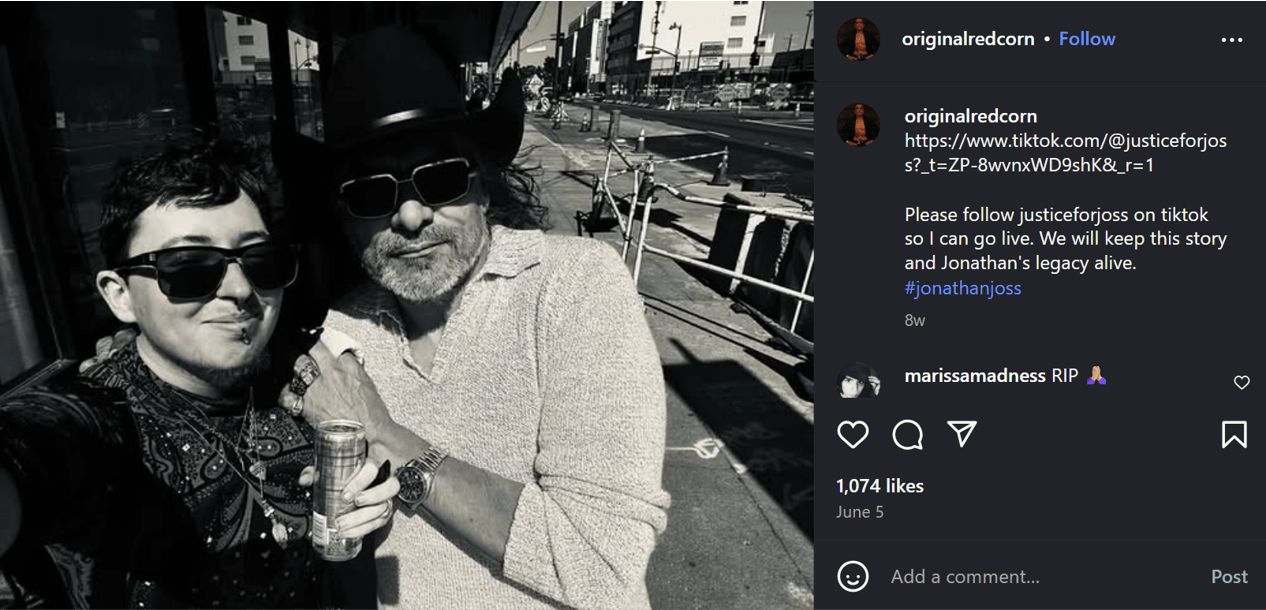The image size is (1266, 610).
Task: Click the avatar beside the caption
Action: tap(858, 125)
